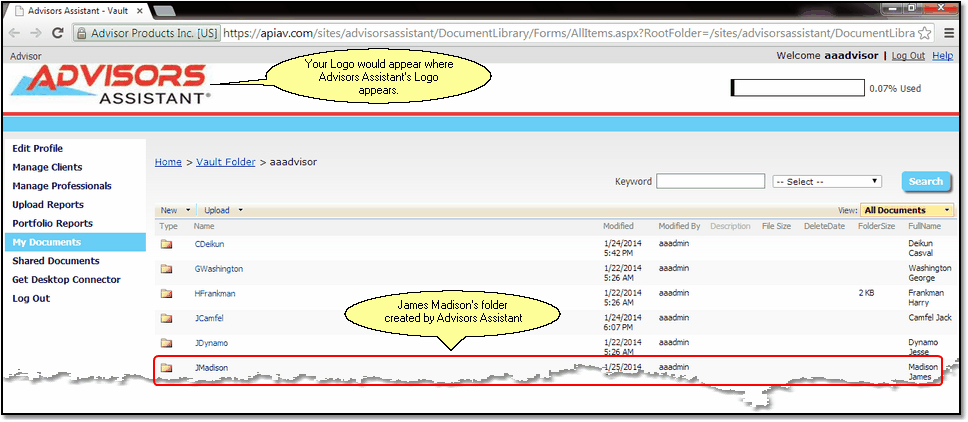Go back in browser history

[15, 33]
